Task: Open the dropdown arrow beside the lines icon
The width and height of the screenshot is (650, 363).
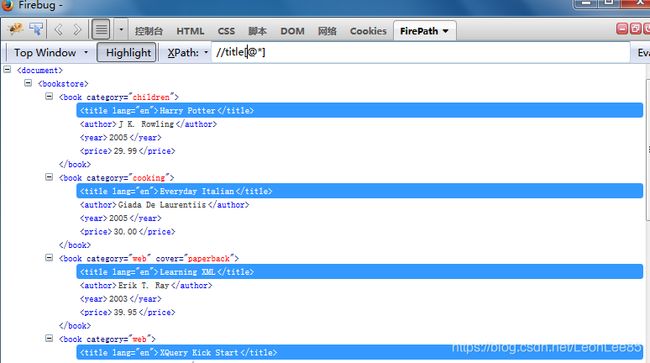Action: tap(121, 30)
